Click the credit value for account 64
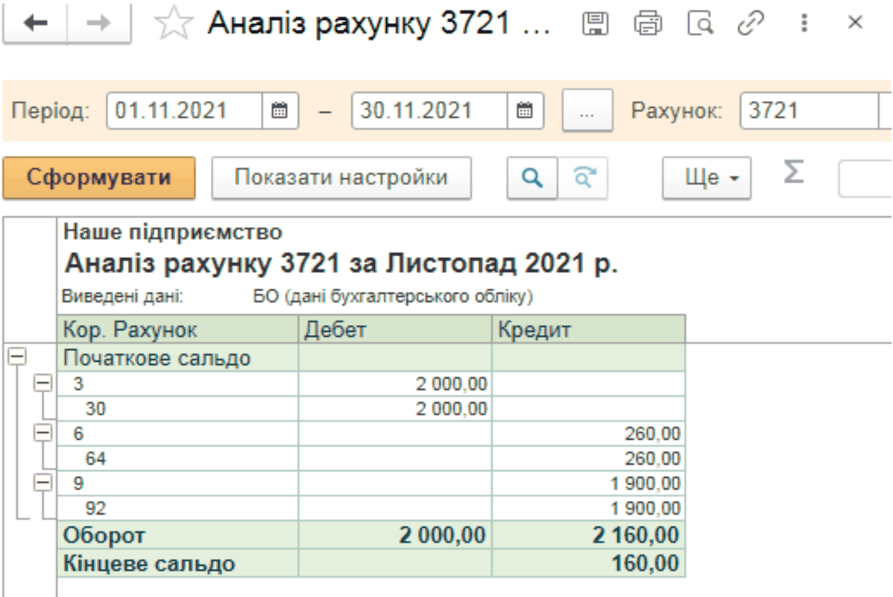 pyautogui.click(x=652, y=459)
